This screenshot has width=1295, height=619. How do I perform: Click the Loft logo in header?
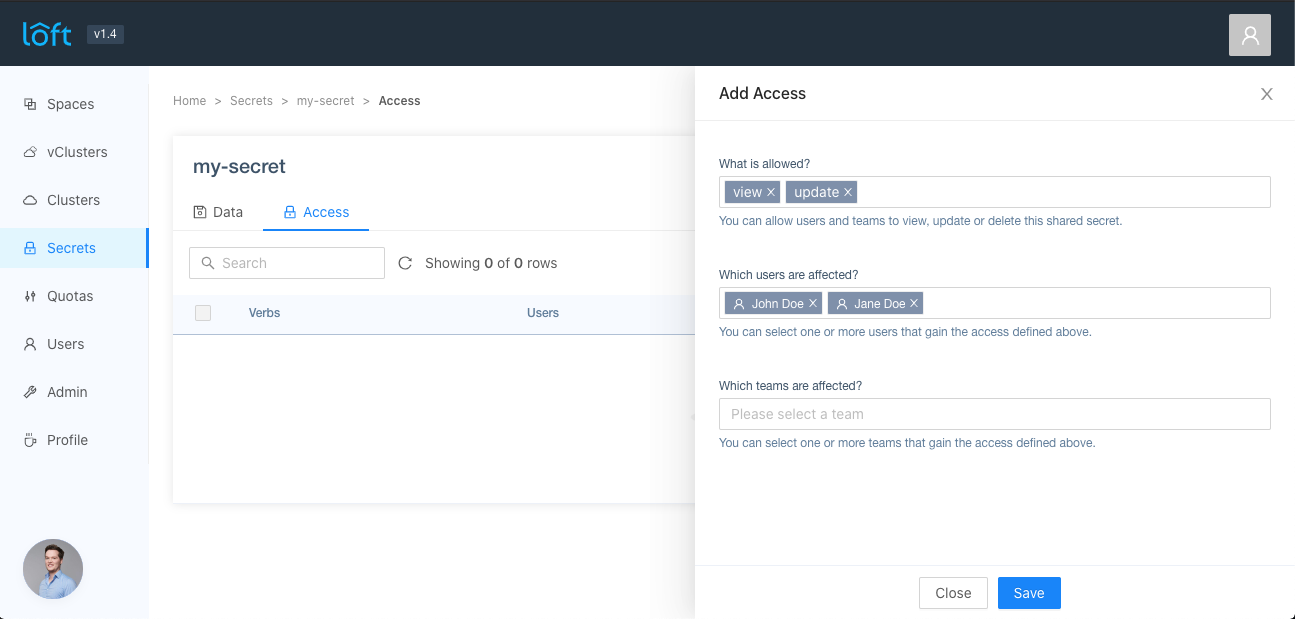pos(47,34)
